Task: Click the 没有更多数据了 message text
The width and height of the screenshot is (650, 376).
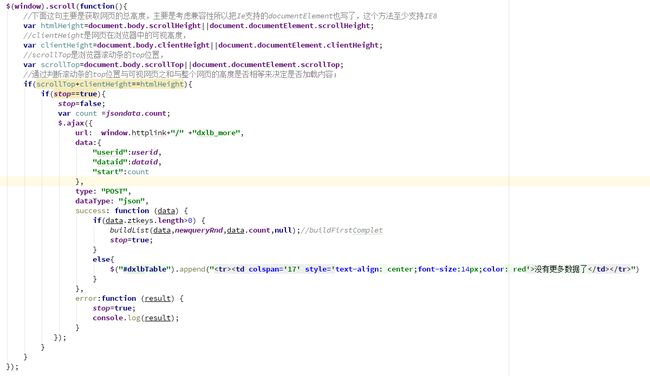Action: tap(561, 269)
